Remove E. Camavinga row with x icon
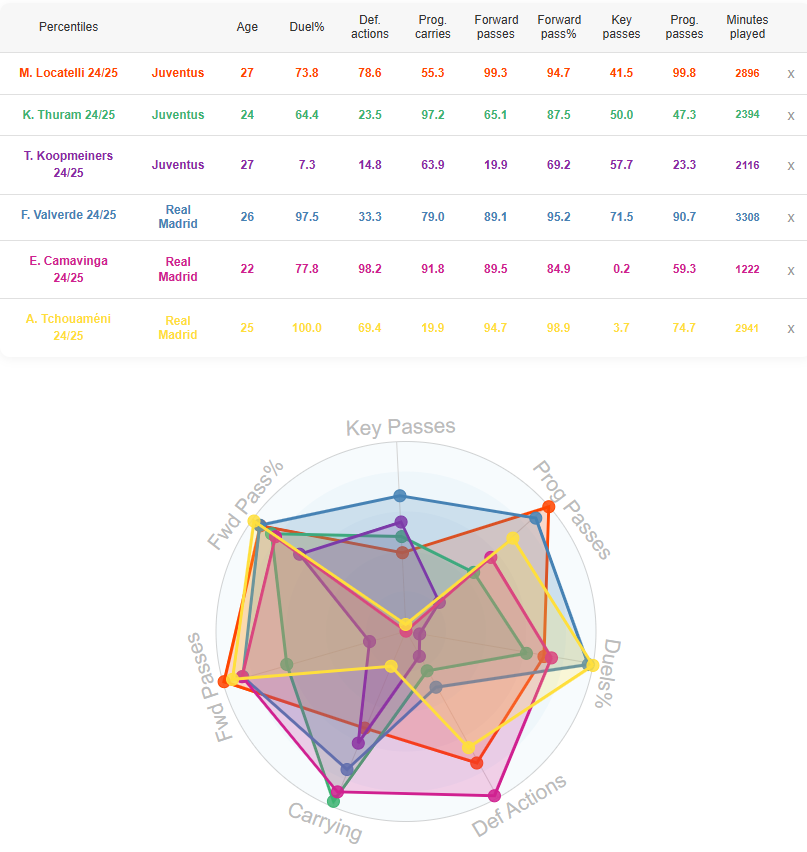The width and height of the screenshot is (807, 852). [x=791, y=271]
